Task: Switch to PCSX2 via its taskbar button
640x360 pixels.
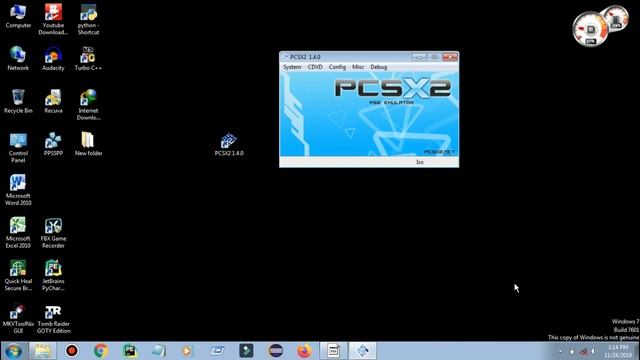Action: click(362, 351)
